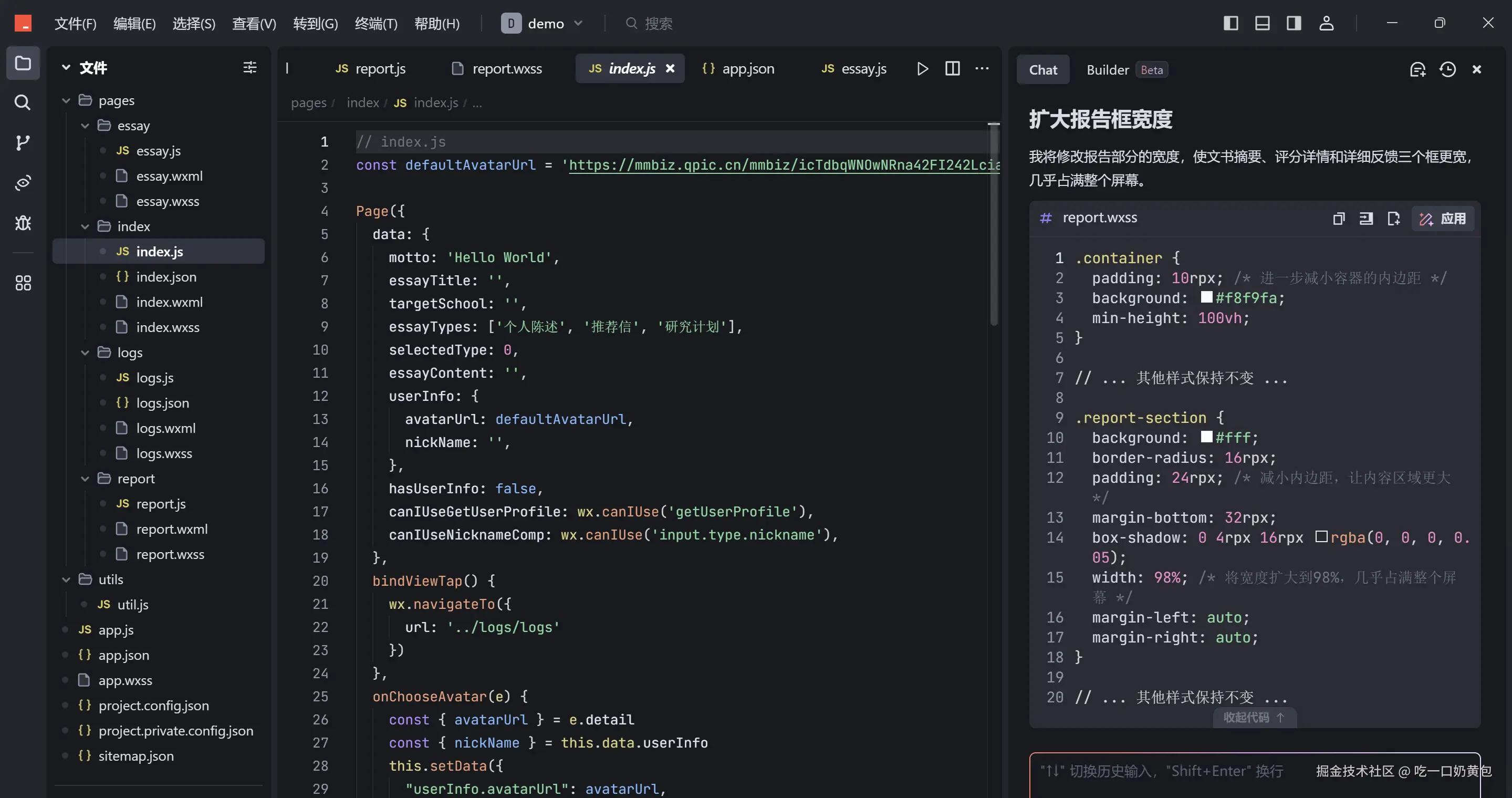Open the Search view in activity bar

coord(22,102)
